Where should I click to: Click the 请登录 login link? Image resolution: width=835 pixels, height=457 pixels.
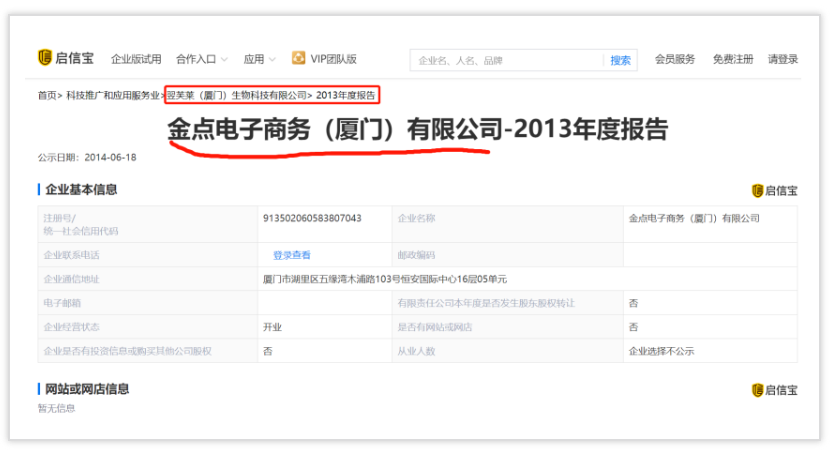783,59
